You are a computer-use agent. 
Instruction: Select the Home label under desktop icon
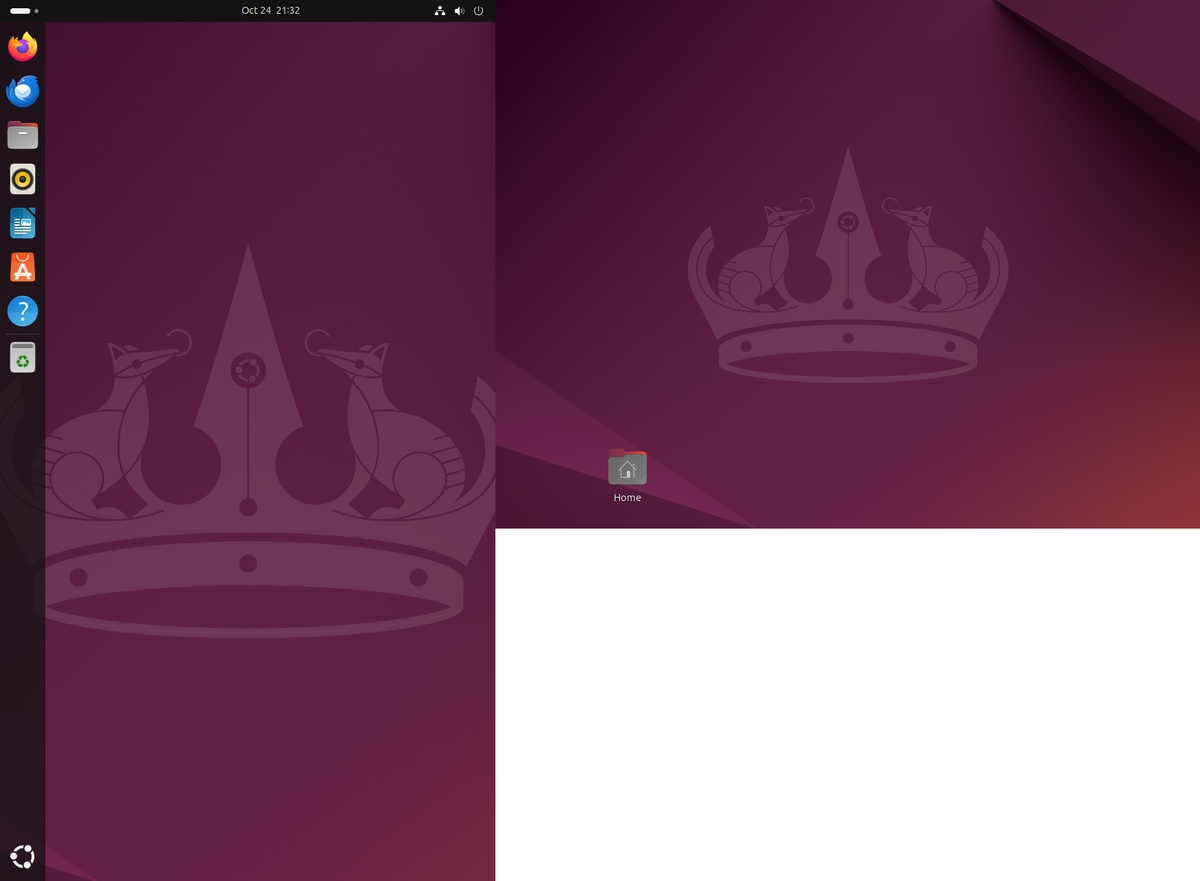pos(627,498)
